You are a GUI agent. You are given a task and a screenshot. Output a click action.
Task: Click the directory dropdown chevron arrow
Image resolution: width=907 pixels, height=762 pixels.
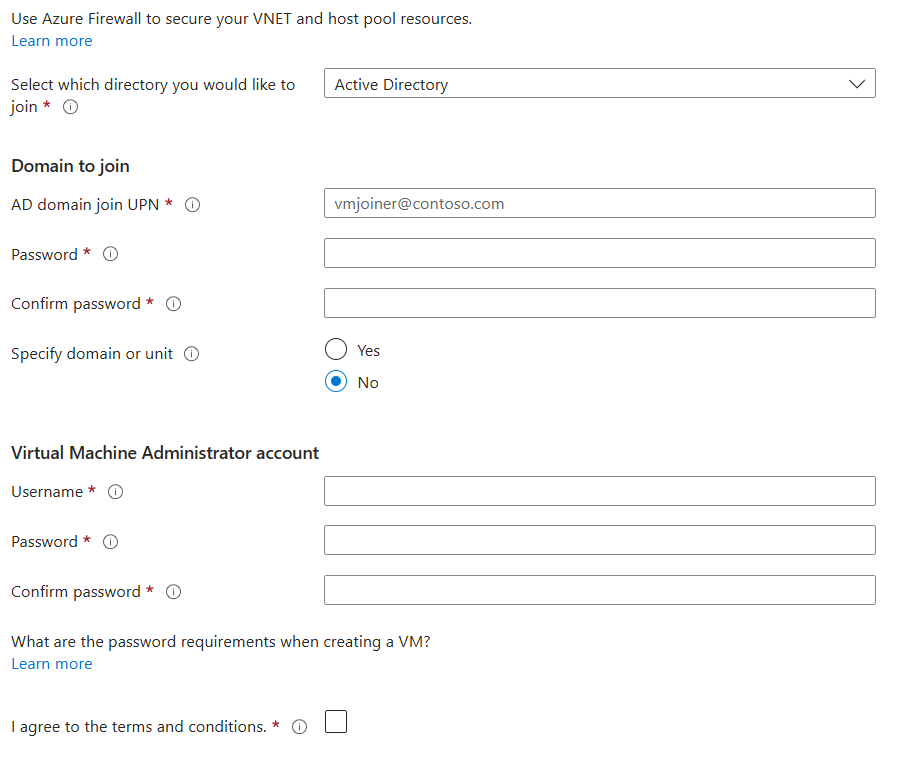click(857, 84)
